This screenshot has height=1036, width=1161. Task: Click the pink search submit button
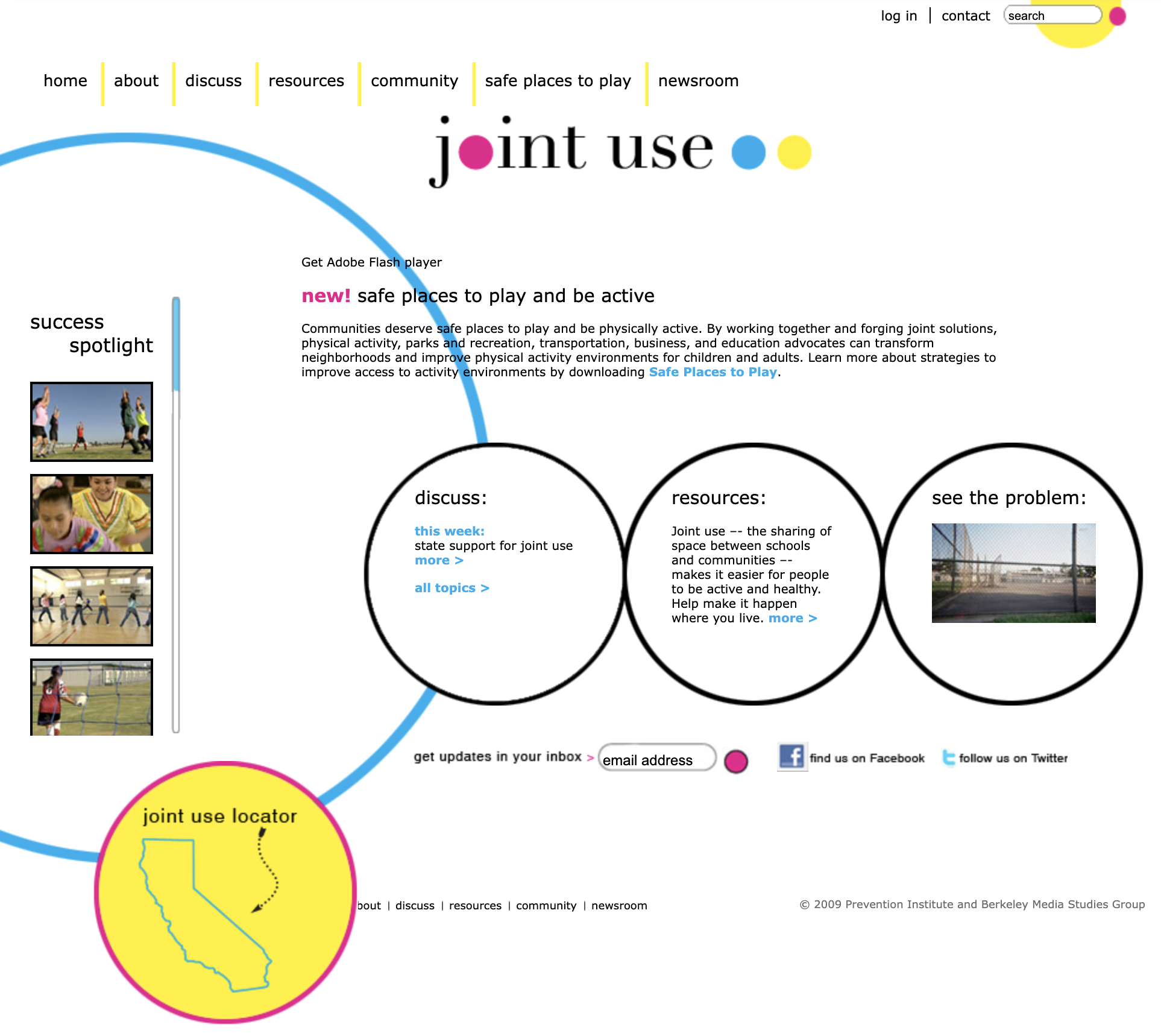point(1117,16)
